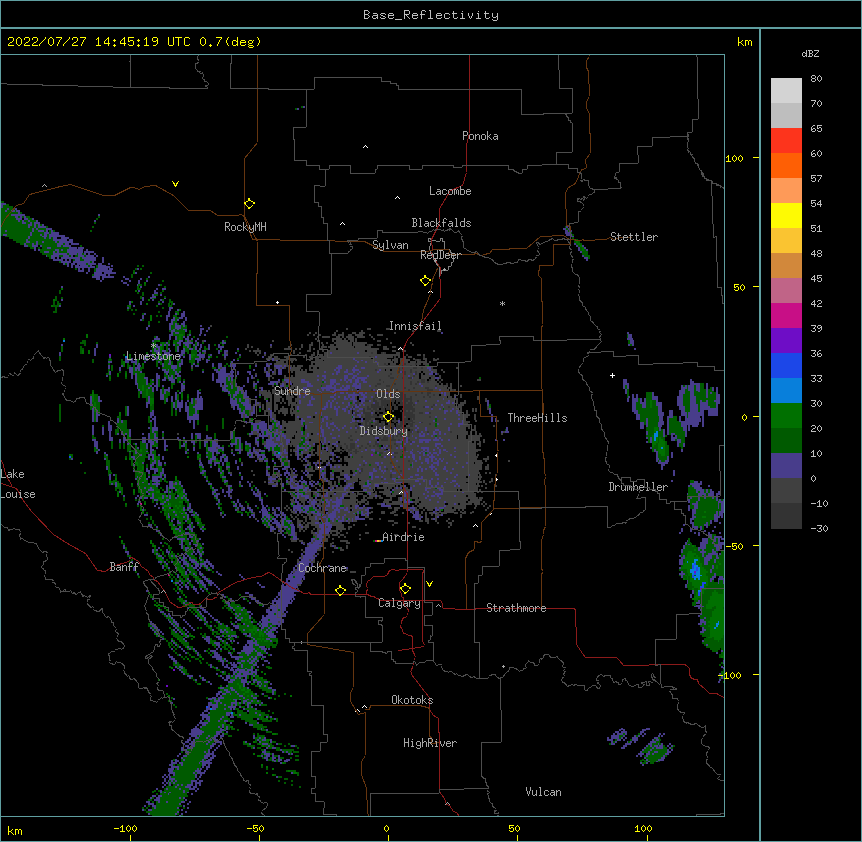Screen dimensions: 862x842
Task: Click the Stettler town label
Action: (634, 237)
